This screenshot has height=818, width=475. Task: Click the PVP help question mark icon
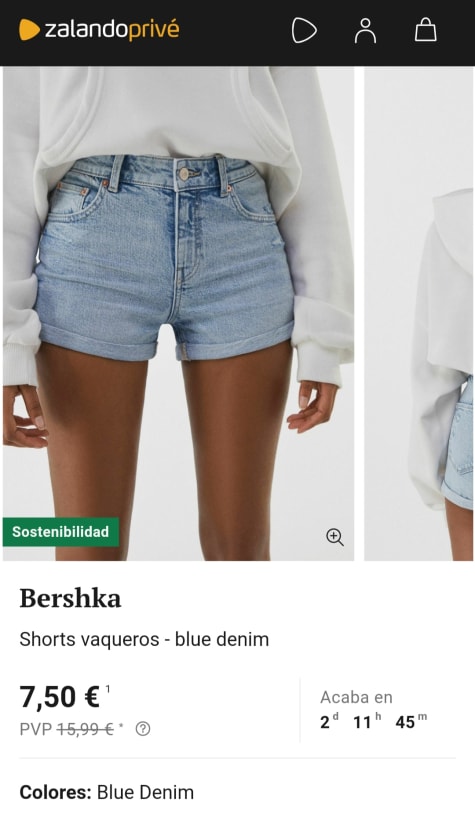click(x=142, y=729)
